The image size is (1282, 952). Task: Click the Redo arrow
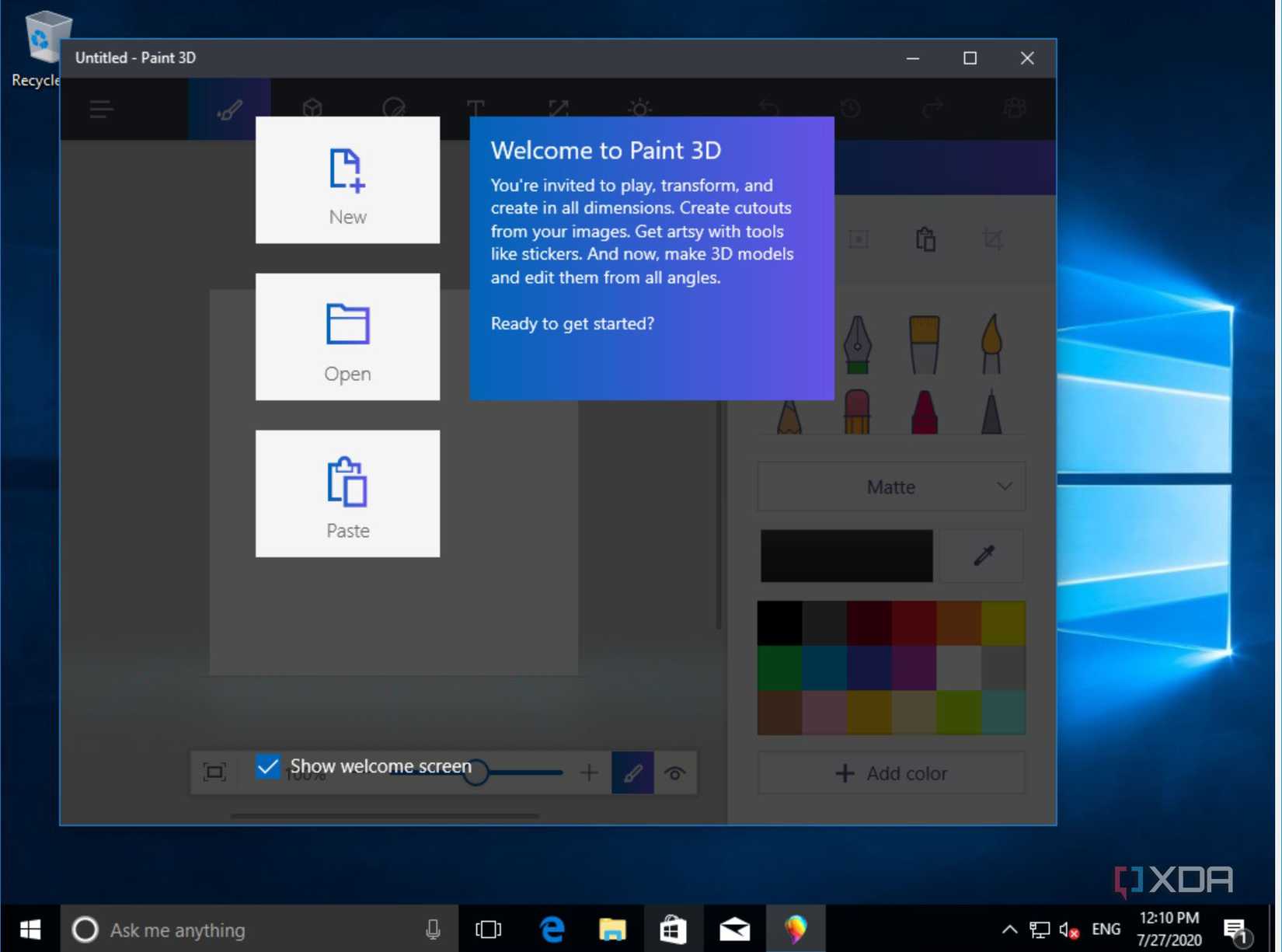point(933,109)
